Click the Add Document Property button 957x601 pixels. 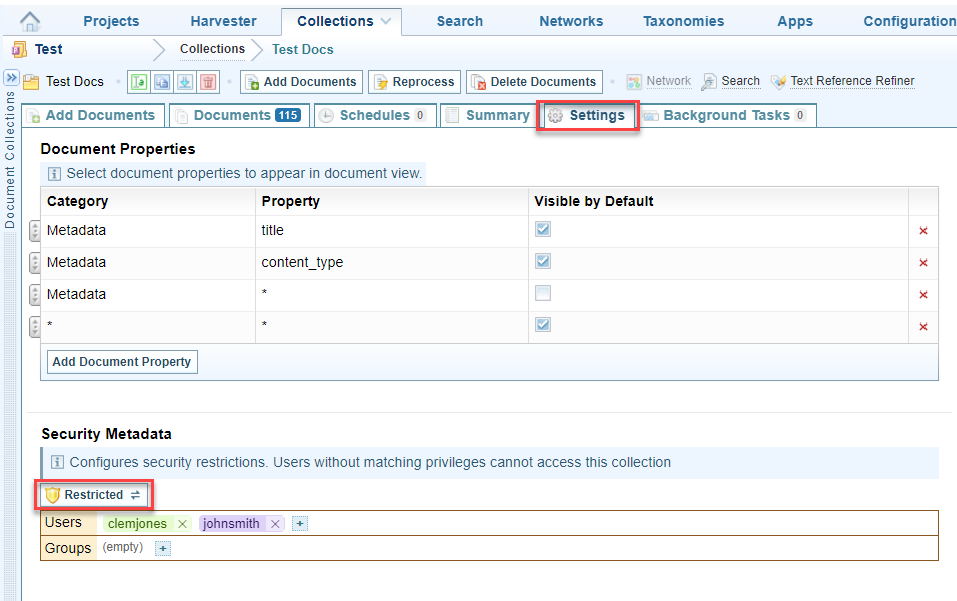tap(122, 362)
